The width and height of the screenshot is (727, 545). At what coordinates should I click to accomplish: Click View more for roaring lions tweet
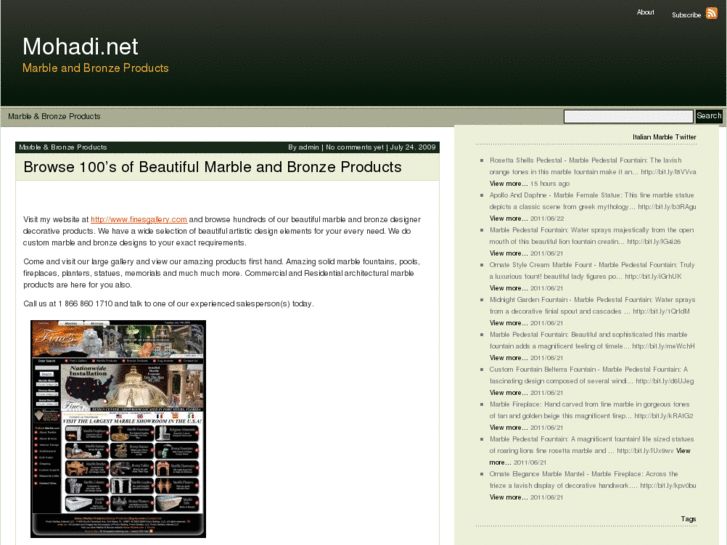click(683, 451)
